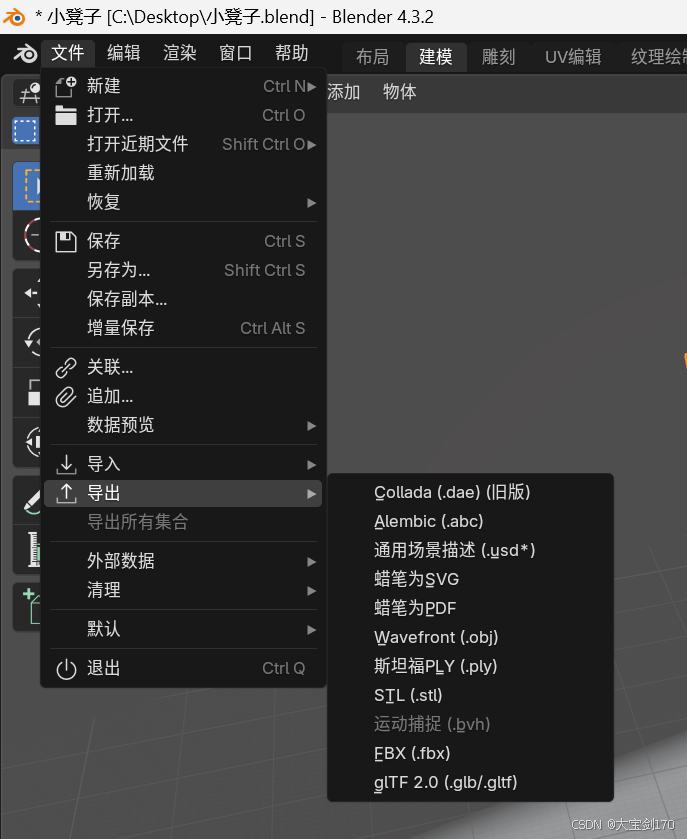Choose 另存为... in the file menu
Image resolution: width=687 pixels, height=839 pixels.
183,270
